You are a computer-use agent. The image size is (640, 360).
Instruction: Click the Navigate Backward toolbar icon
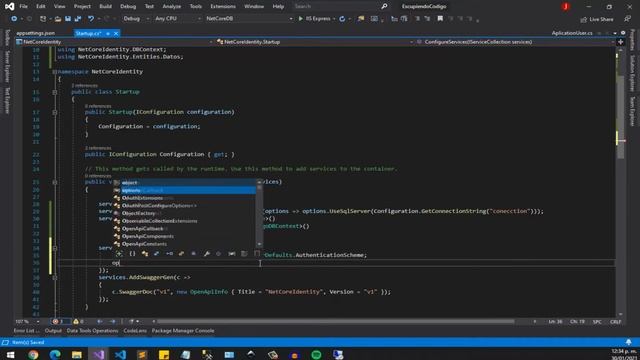pos(14,19)
